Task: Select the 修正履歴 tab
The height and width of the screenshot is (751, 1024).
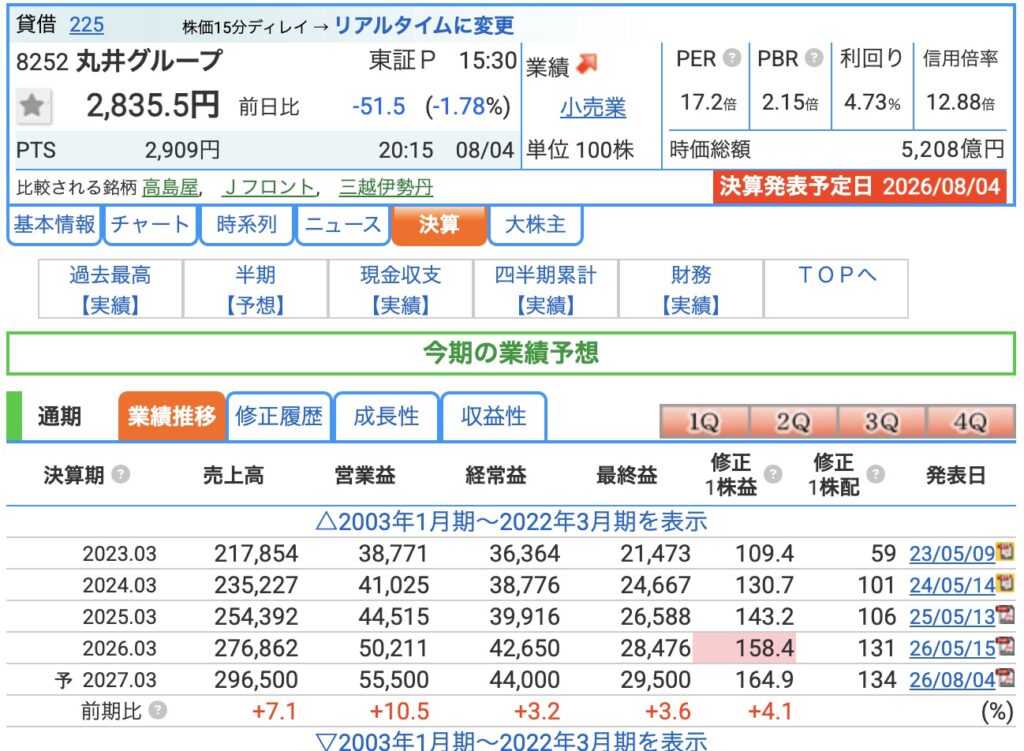Action: tap(279, 416)
